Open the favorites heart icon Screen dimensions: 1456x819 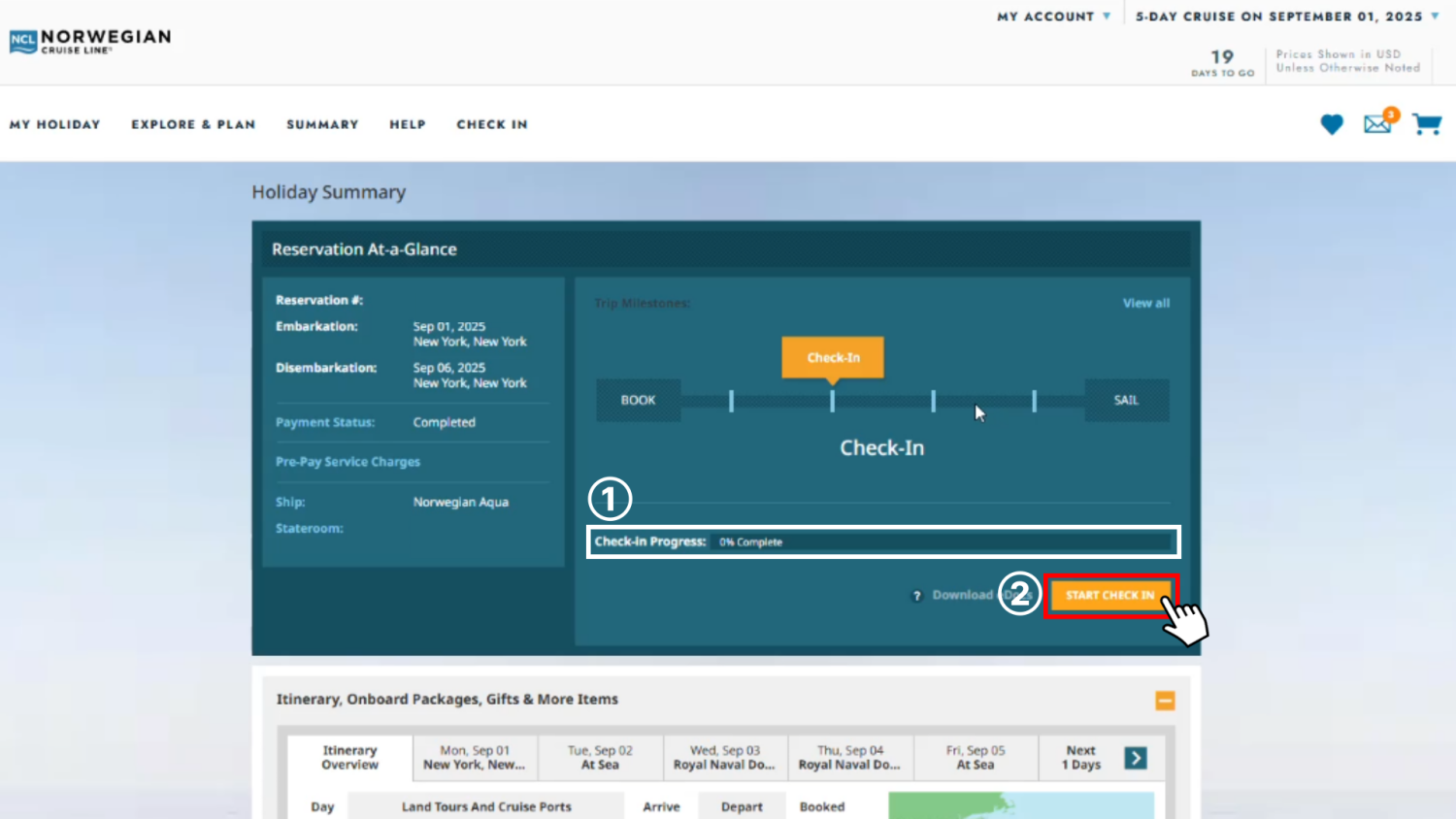1332,124
